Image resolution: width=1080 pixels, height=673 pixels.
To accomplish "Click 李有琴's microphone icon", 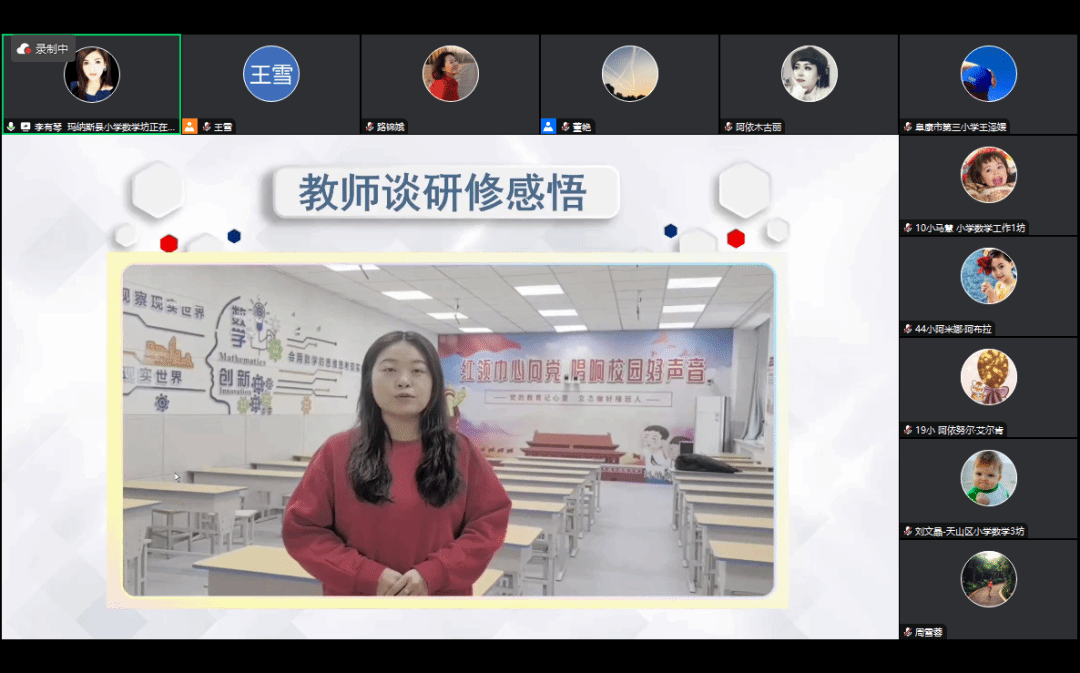I will tap(11, 127).
